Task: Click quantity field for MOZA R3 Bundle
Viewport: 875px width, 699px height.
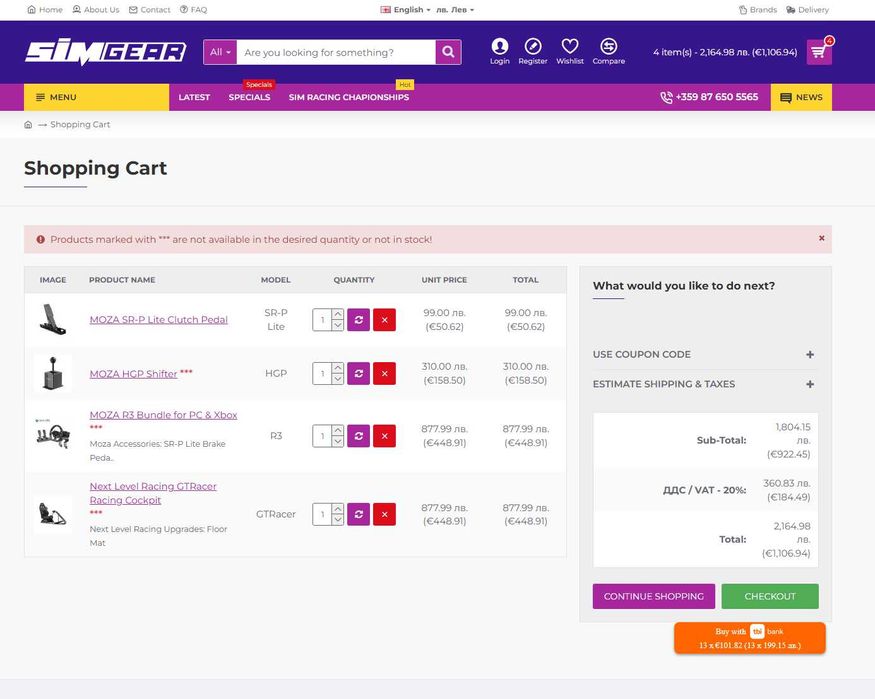Action: point(322,436)
